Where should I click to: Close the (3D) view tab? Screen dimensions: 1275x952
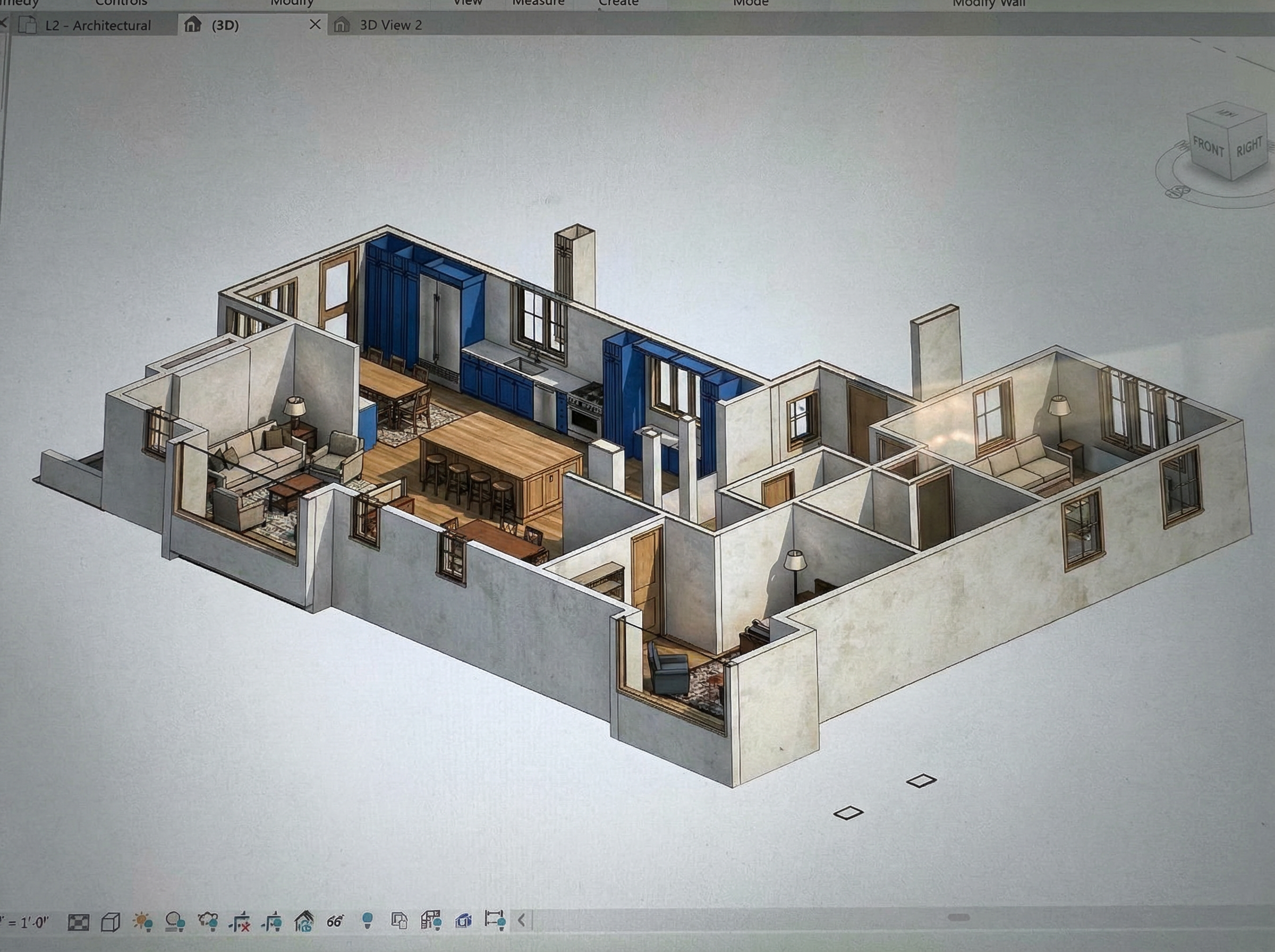(x=314, y=24)
